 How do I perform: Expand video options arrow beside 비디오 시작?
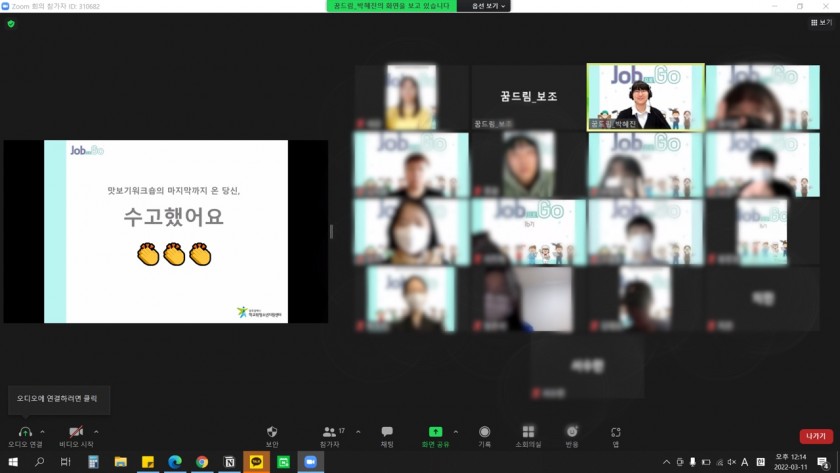[x=96, y=432]
